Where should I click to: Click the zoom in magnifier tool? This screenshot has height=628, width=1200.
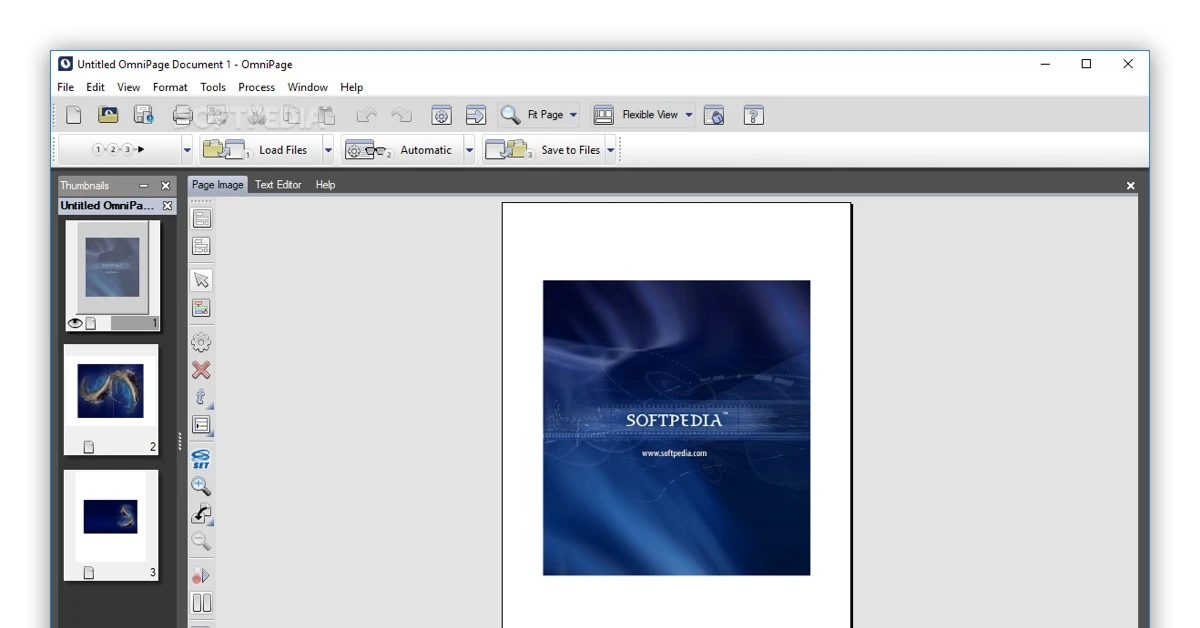(201, 486)
